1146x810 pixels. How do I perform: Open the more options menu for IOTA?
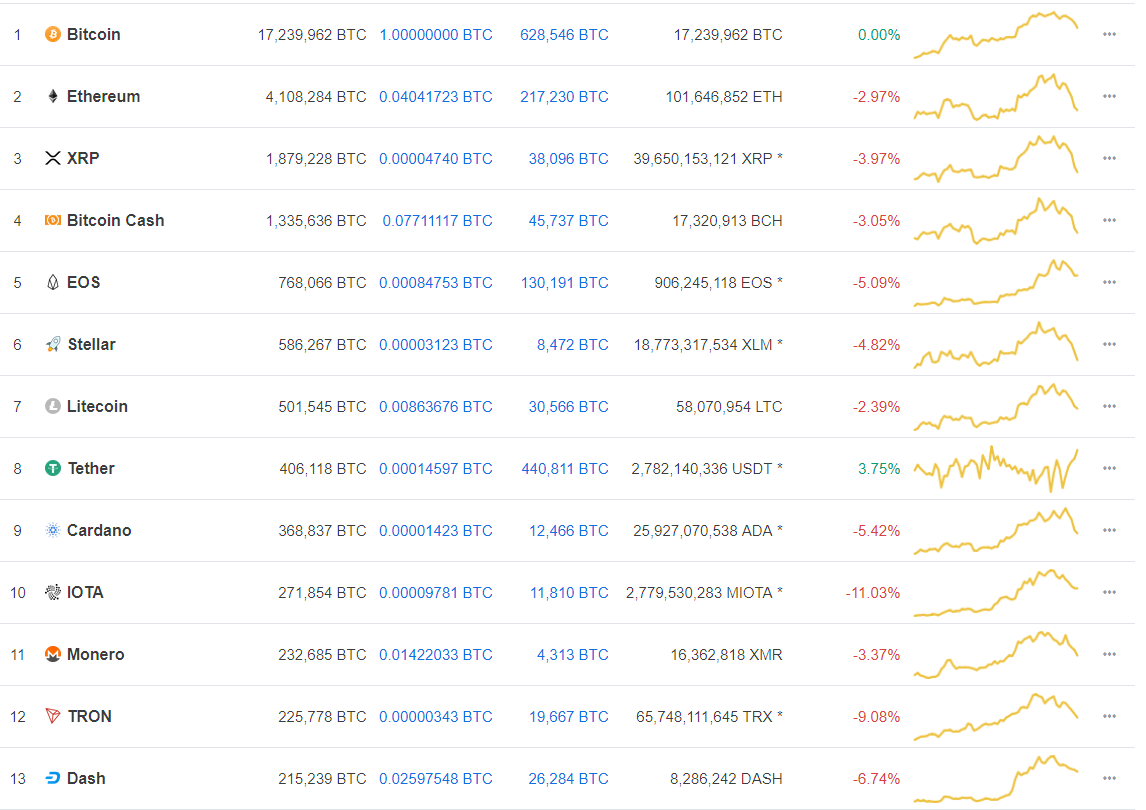coord(1109,592)
